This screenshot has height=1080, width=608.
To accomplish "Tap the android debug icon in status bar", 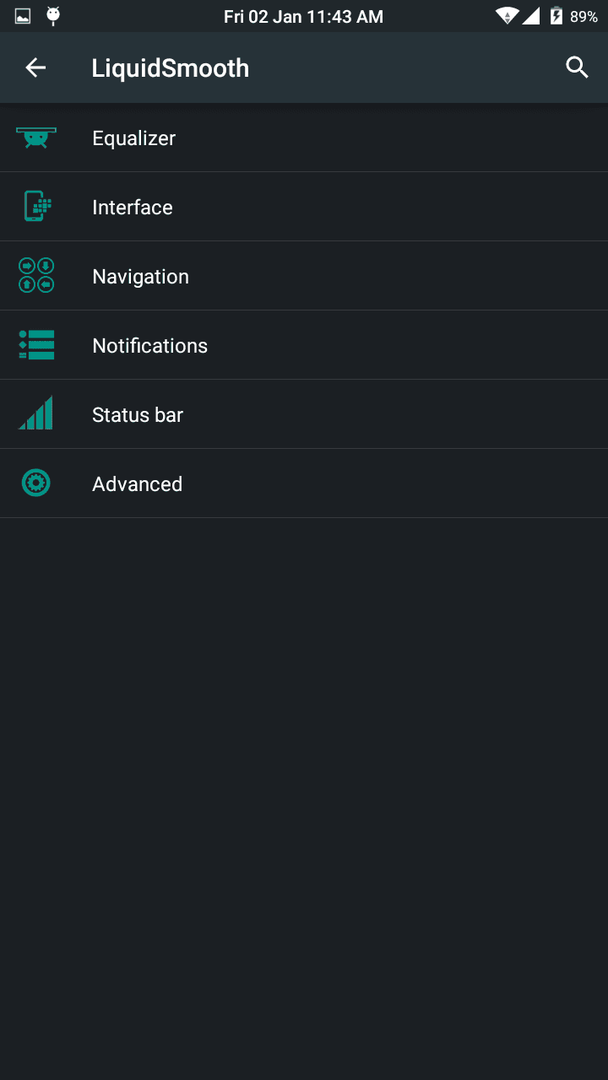I will (53, 16).
